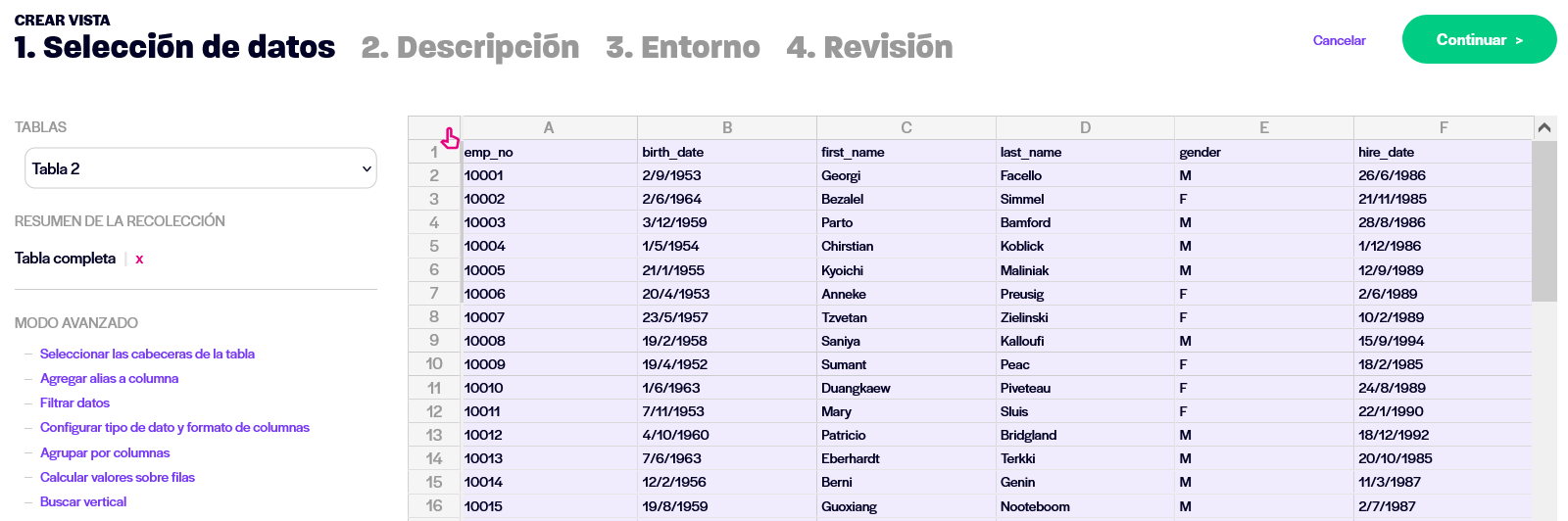Select row 8 header
1568x521 pixels.
[x=434, y=316]
